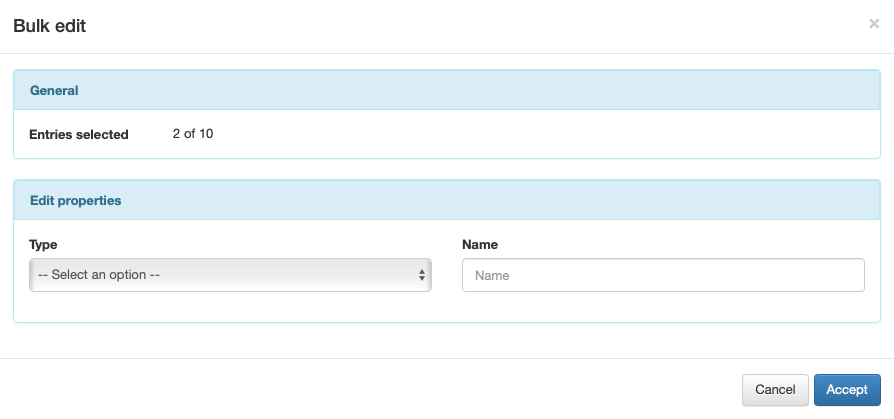This screenshot has height=419, width=894.
Task: Expand the "-- Select an option --" combo box
Action: pos(230,275)
